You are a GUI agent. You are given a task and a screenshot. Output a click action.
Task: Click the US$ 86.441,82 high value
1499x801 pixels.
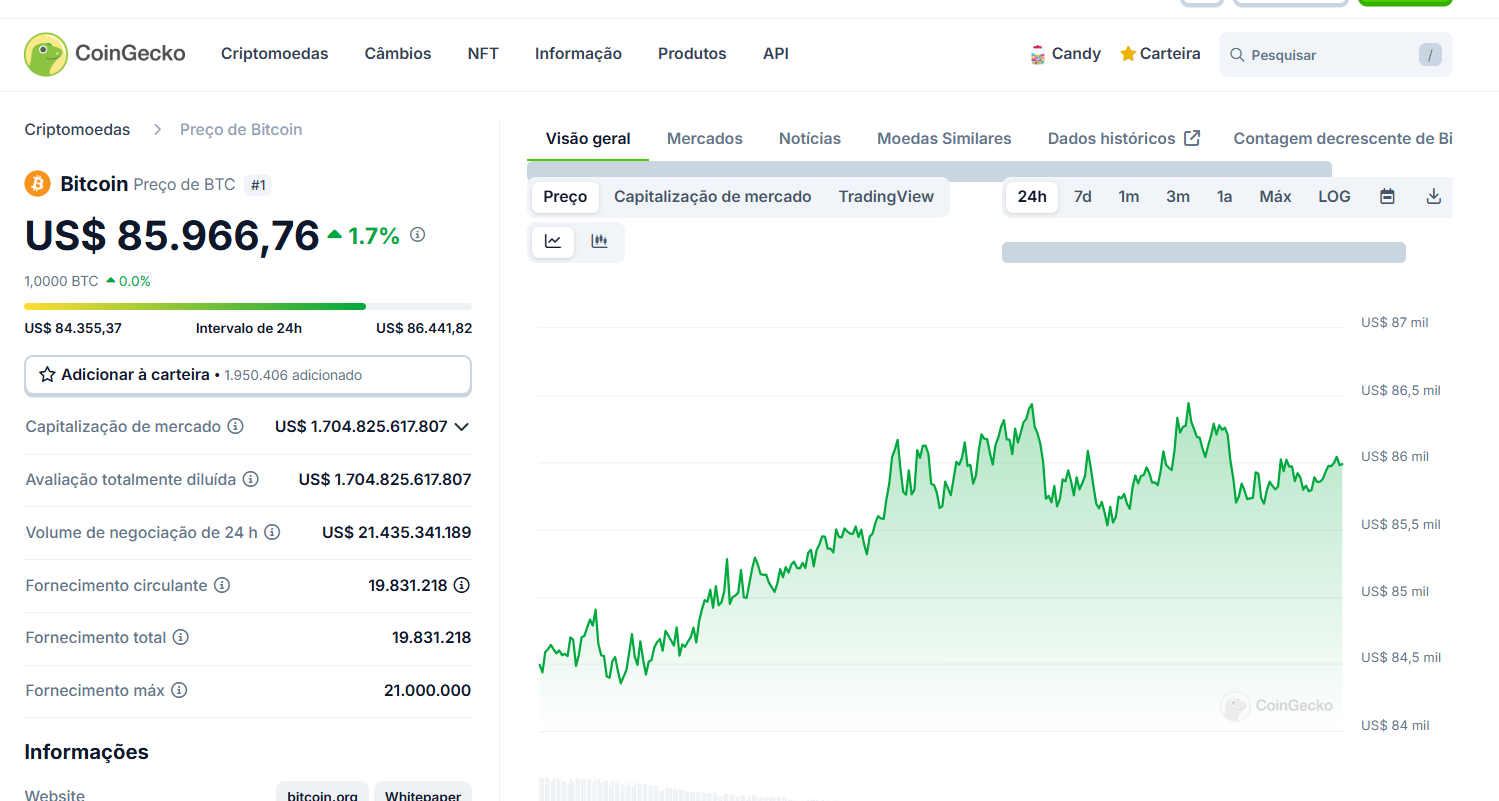point(424,328)
